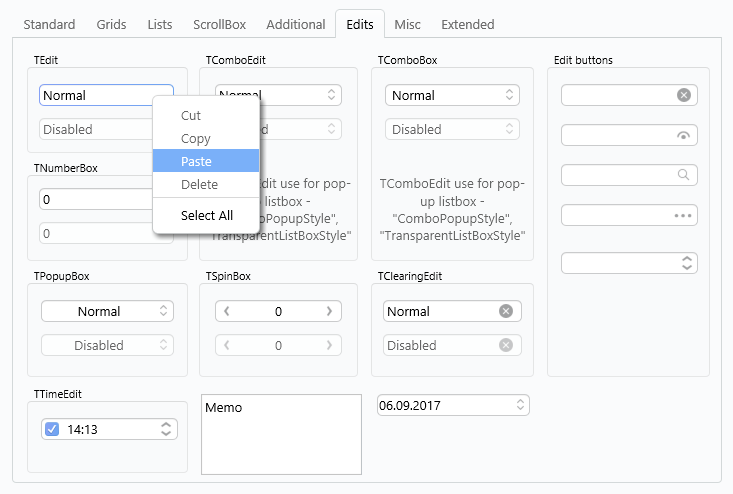Open the Lists tab
The height and width of the screenshot is (494, 733).
[x=160, y=24]
